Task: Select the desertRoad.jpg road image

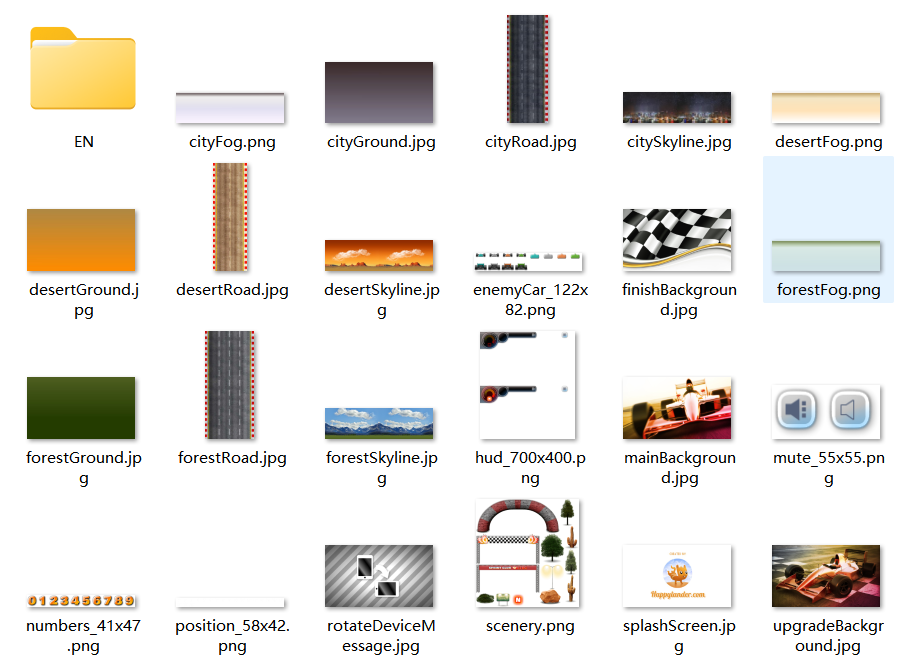Action: coord(230,217)
